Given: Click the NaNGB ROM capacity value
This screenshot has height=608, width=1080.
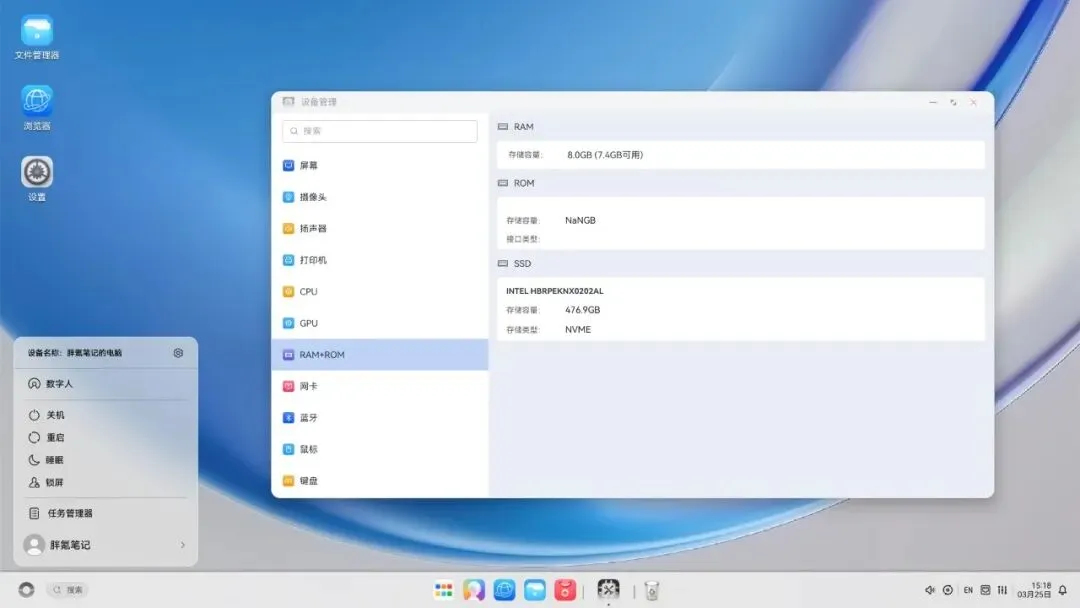Looking at the screenshot, I should (x=580, y=220).
